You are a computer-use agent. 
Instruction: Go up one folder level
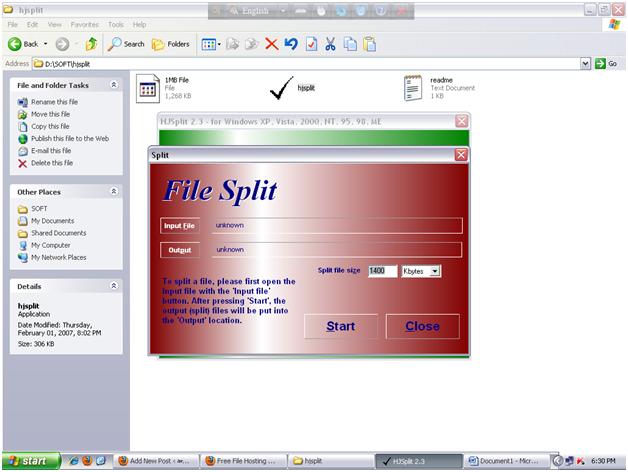(92, 44)
